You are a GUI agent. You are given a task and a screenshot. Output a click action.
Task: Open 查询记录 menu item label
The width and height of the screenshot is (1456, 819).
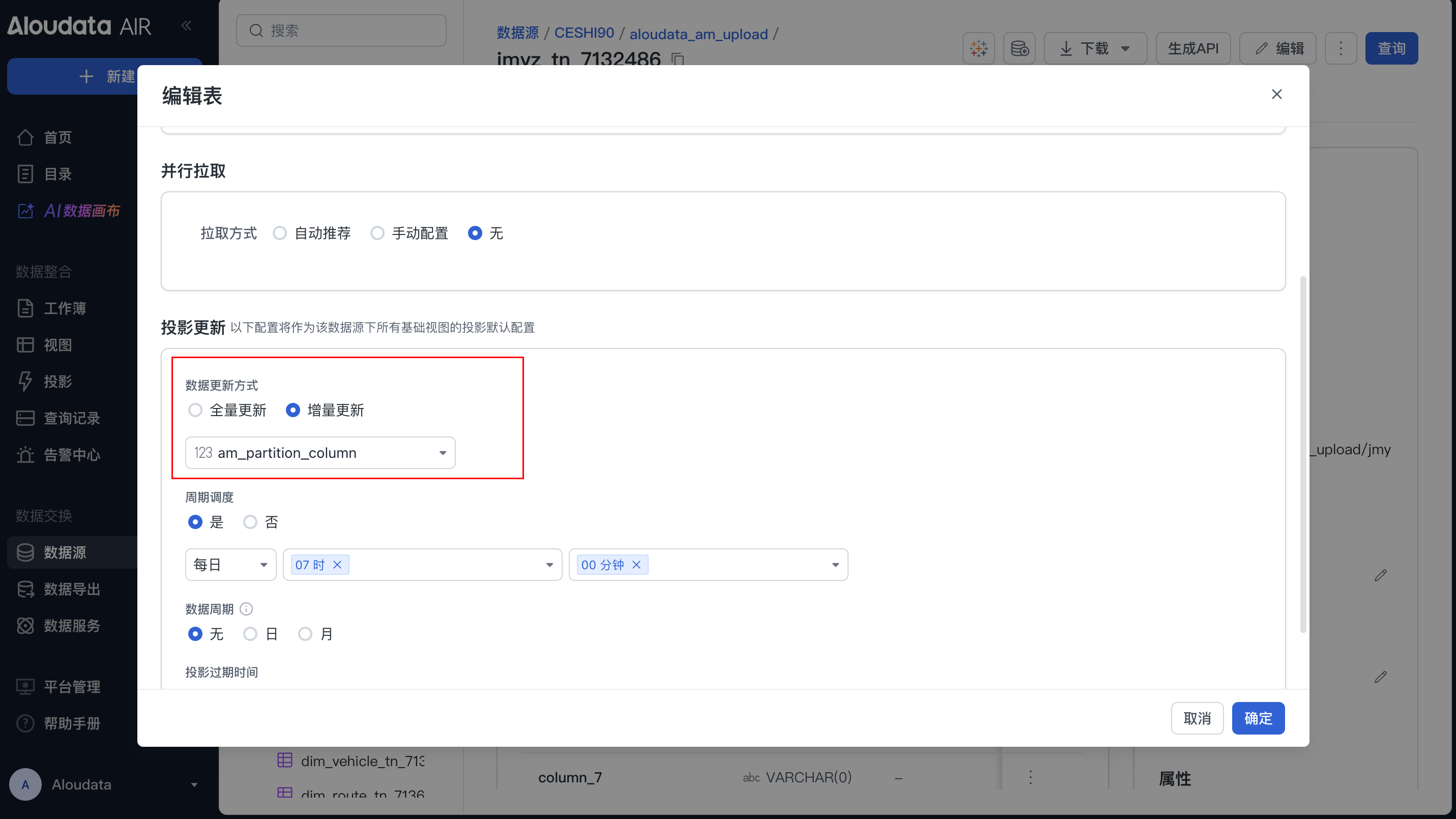72,418
